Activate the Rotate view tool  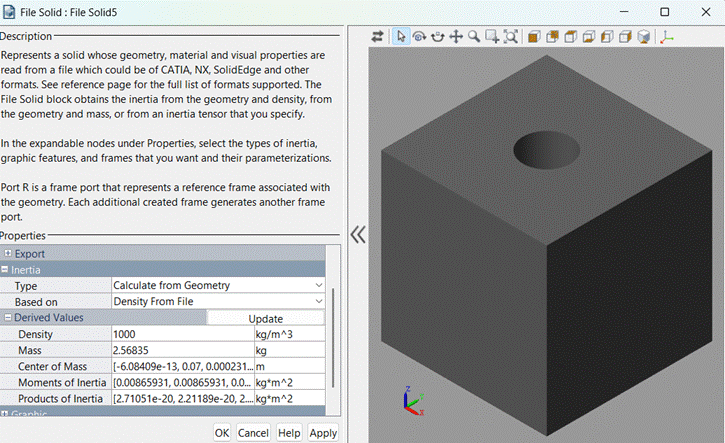pos(419,36)
